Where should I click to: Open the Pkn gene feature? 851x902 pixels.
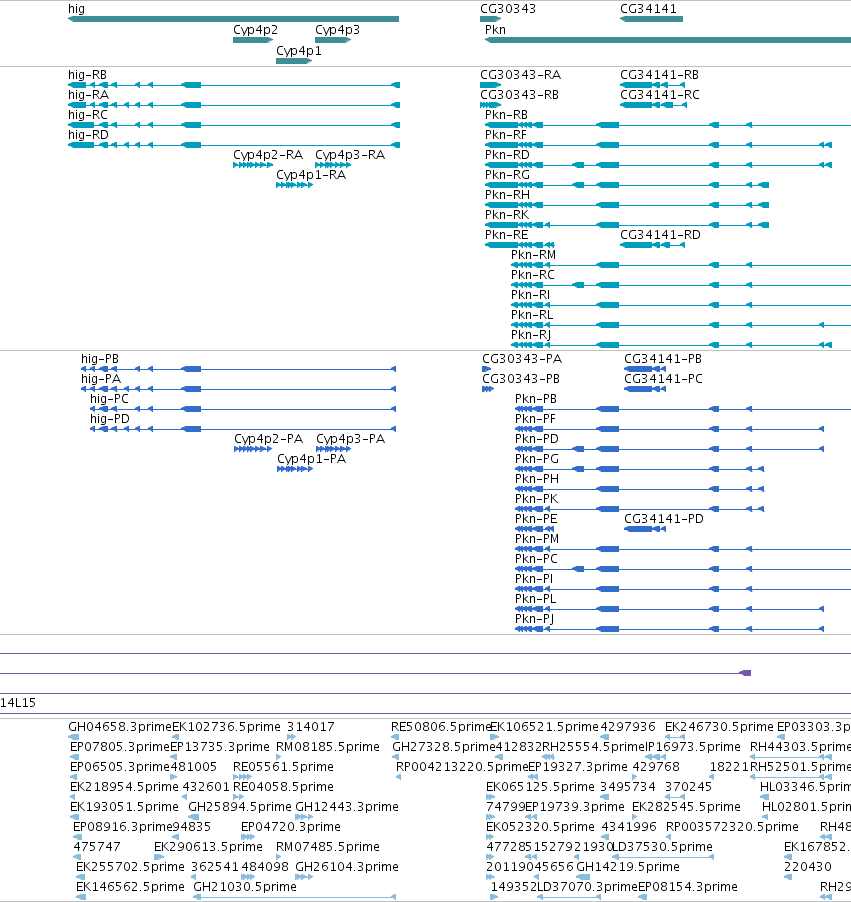pos(667,40)
